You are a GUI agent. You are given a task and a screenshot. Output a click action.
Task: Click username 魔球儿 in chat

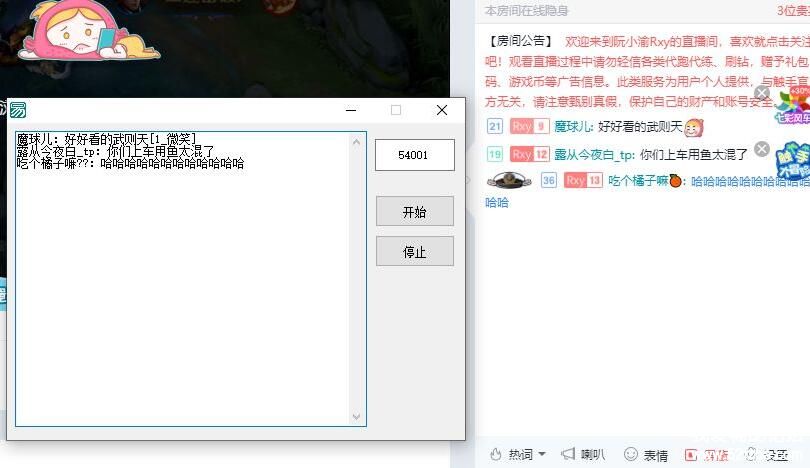[x=572, y=127]
